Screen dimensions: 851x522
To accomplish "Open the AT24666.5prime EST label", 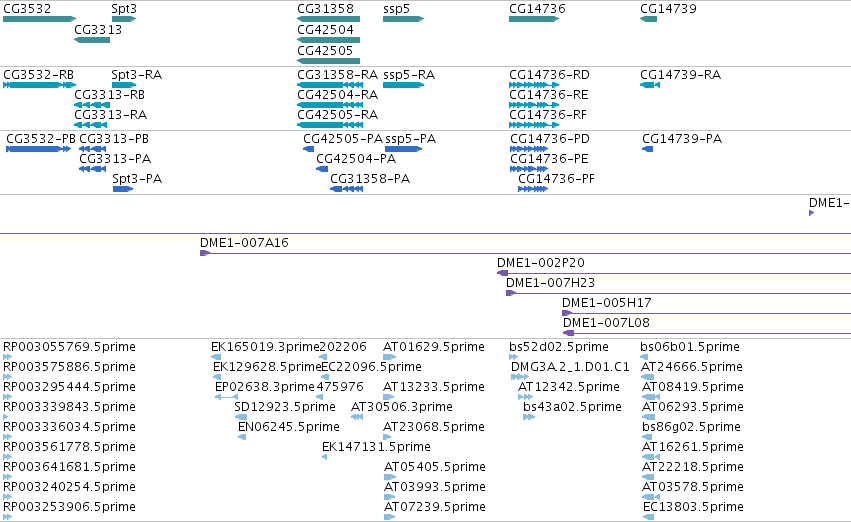I will (x=692, y=367).
